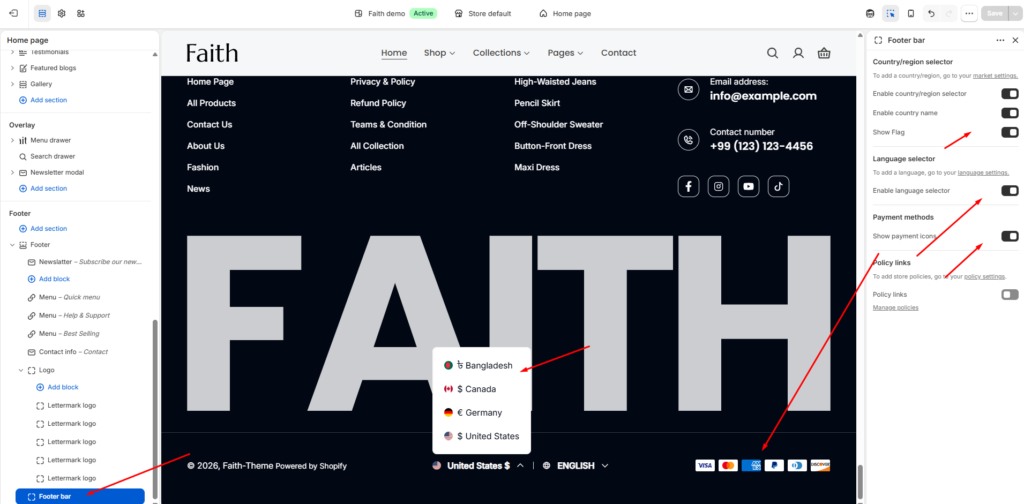
Task: Open the market settings link
Action: (995, 76)
